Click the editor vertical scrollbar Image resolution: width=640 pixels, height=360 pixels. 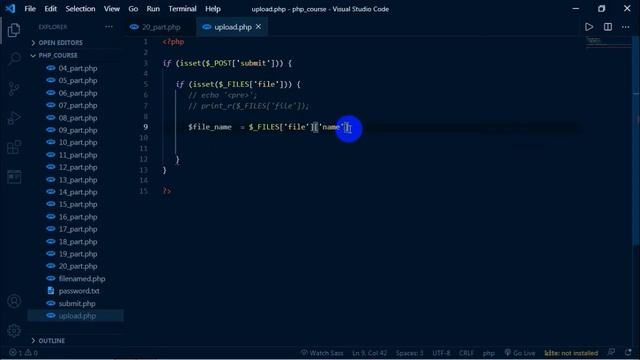coord(636,141)
